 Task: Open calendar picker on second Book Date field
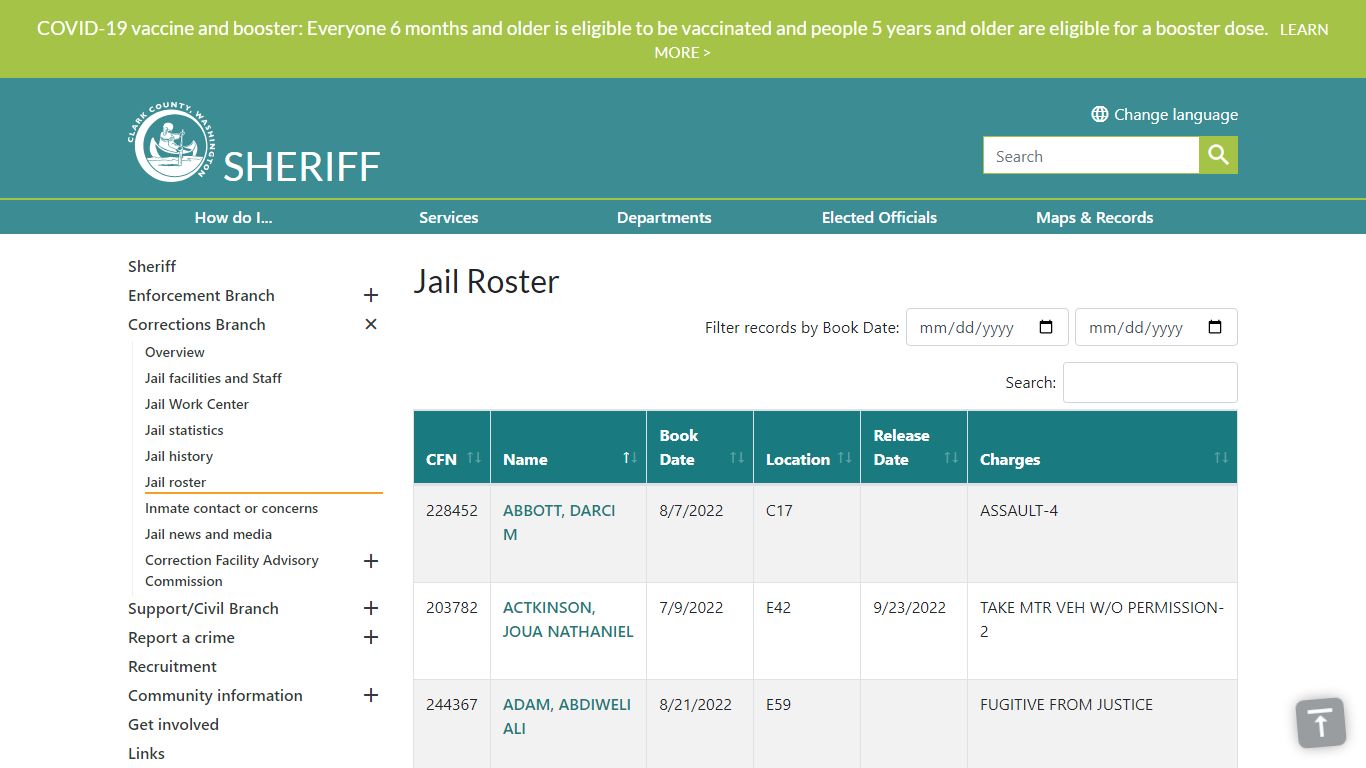[1215, 327]
